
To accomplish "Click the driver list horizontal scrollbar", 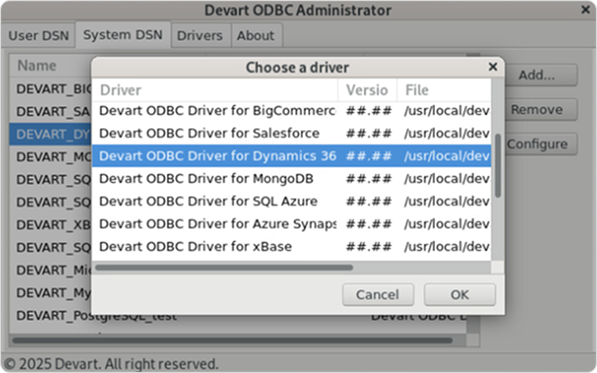I will 224,268.
